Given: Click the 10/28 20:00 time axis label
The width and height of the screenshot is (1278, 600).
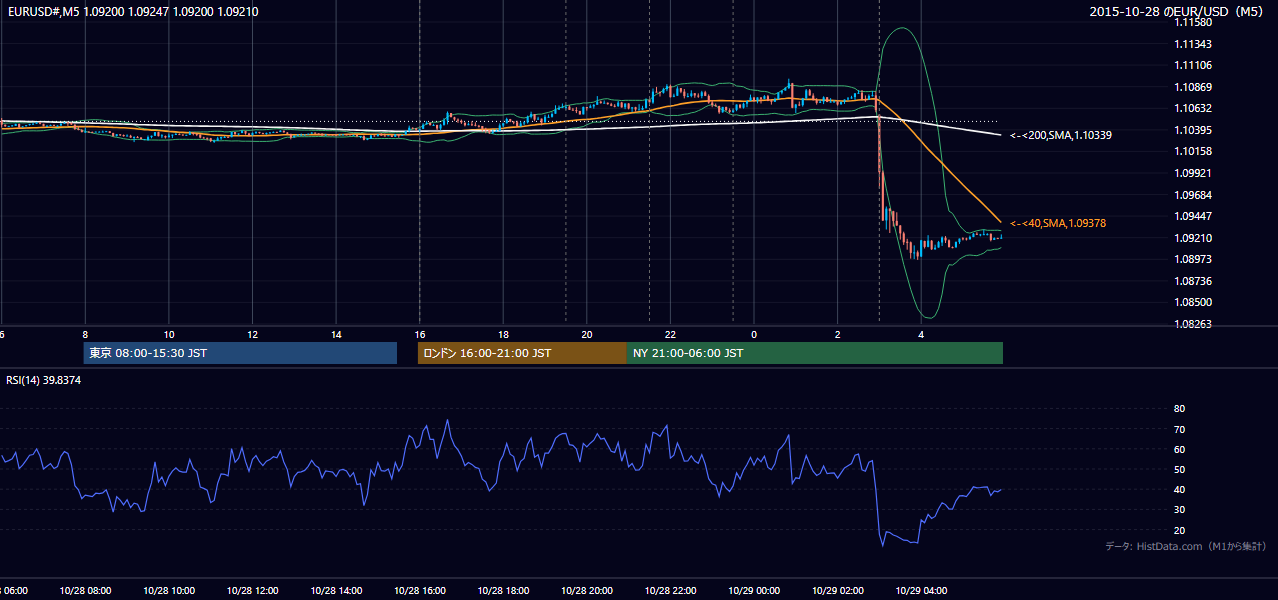Looking at the screenshot, I should (587, 591).
